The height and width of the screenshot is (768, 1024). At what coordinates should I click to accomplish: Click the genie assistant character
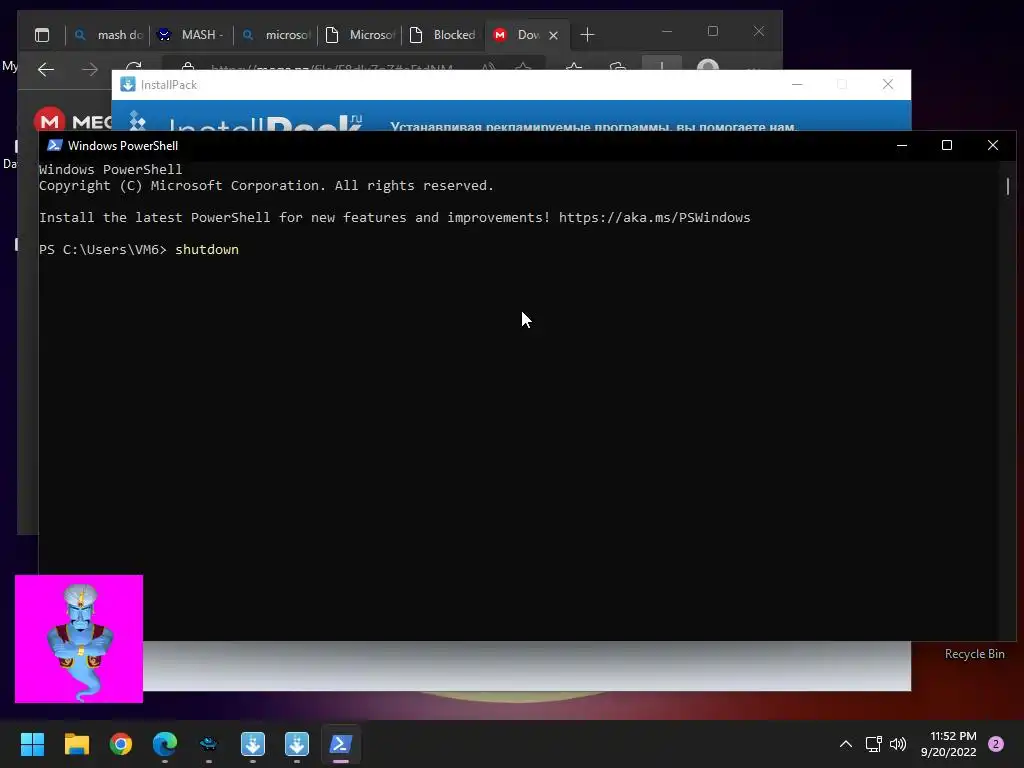pos(79,639)
